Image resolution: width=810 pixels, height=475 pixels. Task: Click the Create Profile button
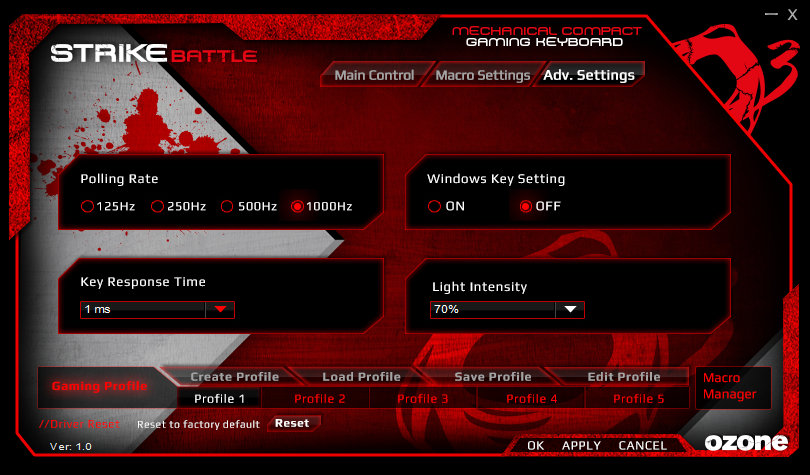[235, 377]
